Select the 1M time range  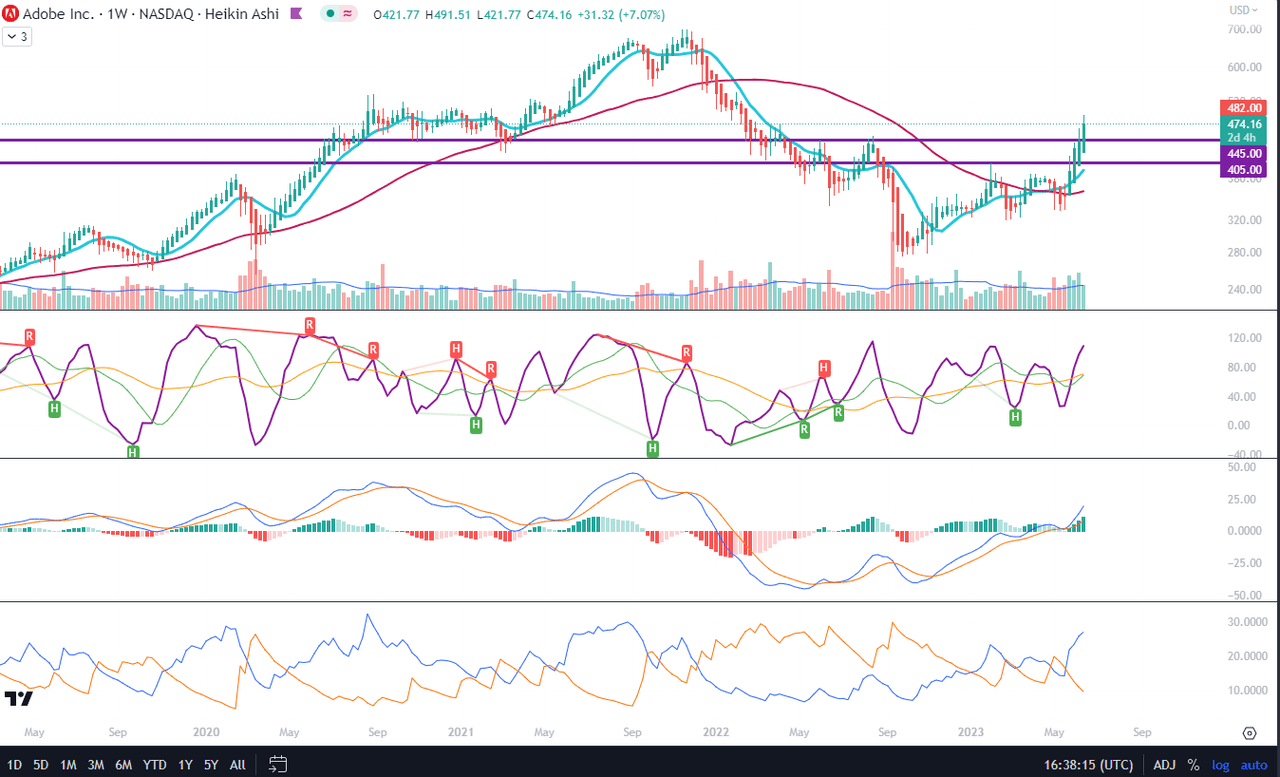click(68, 765)
